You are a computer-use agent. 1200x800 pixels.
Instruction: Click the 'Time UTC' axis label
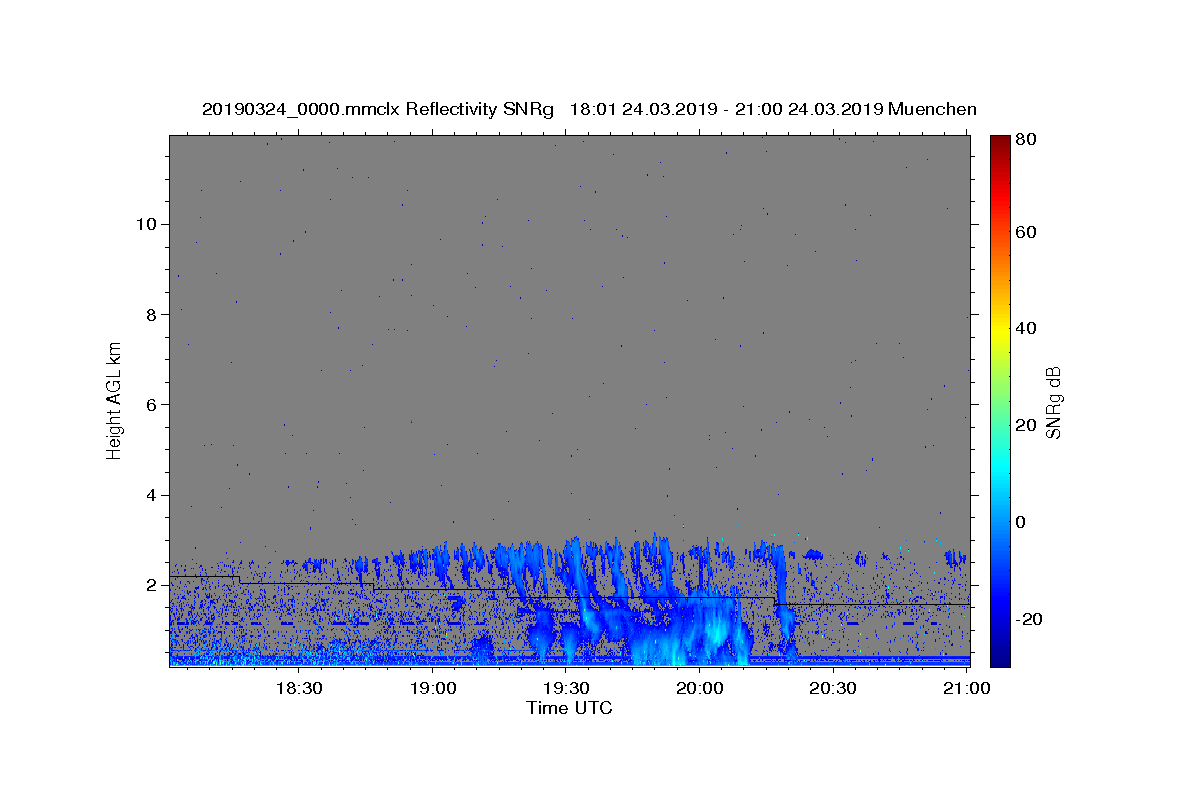click(x=569, y=708)
